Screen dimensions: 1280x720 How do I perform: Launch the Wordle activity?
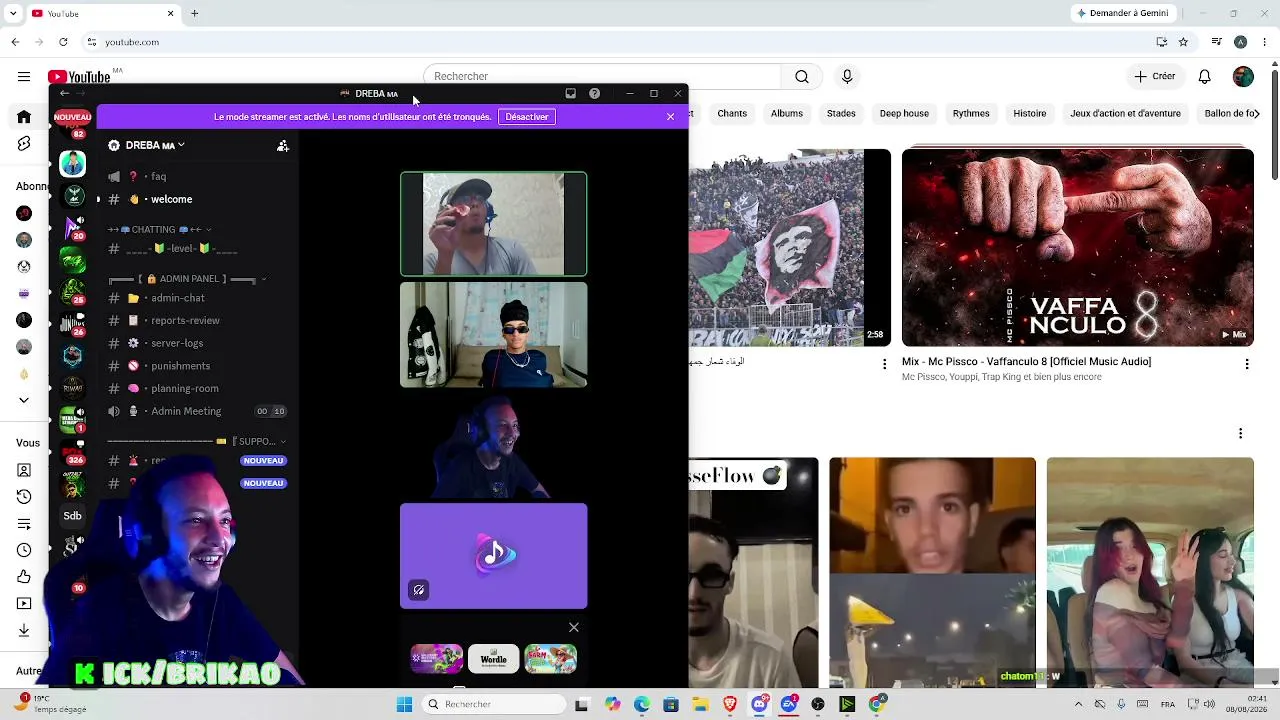494,659
